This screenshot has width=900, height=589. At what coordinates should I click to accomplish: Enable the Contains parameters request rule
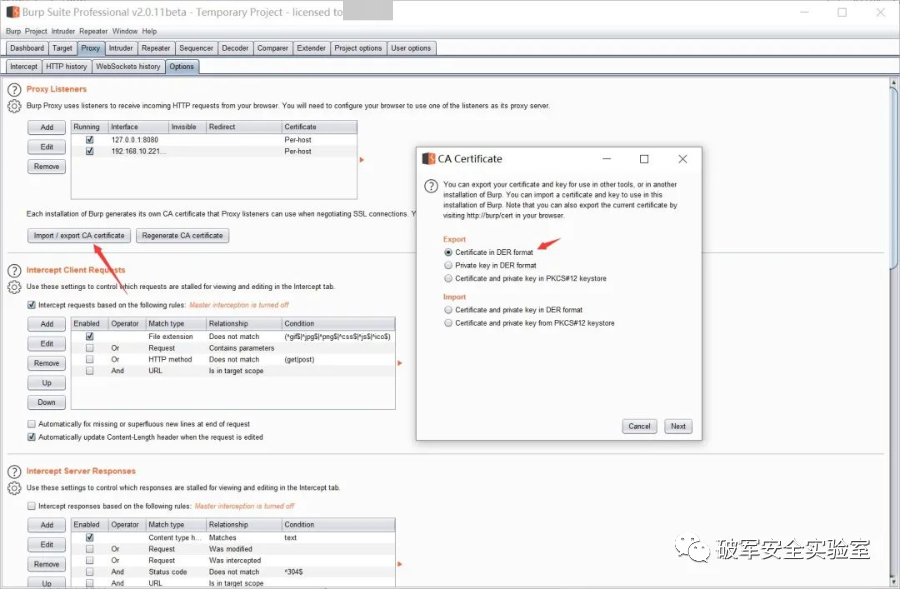(x=90, y=348)
